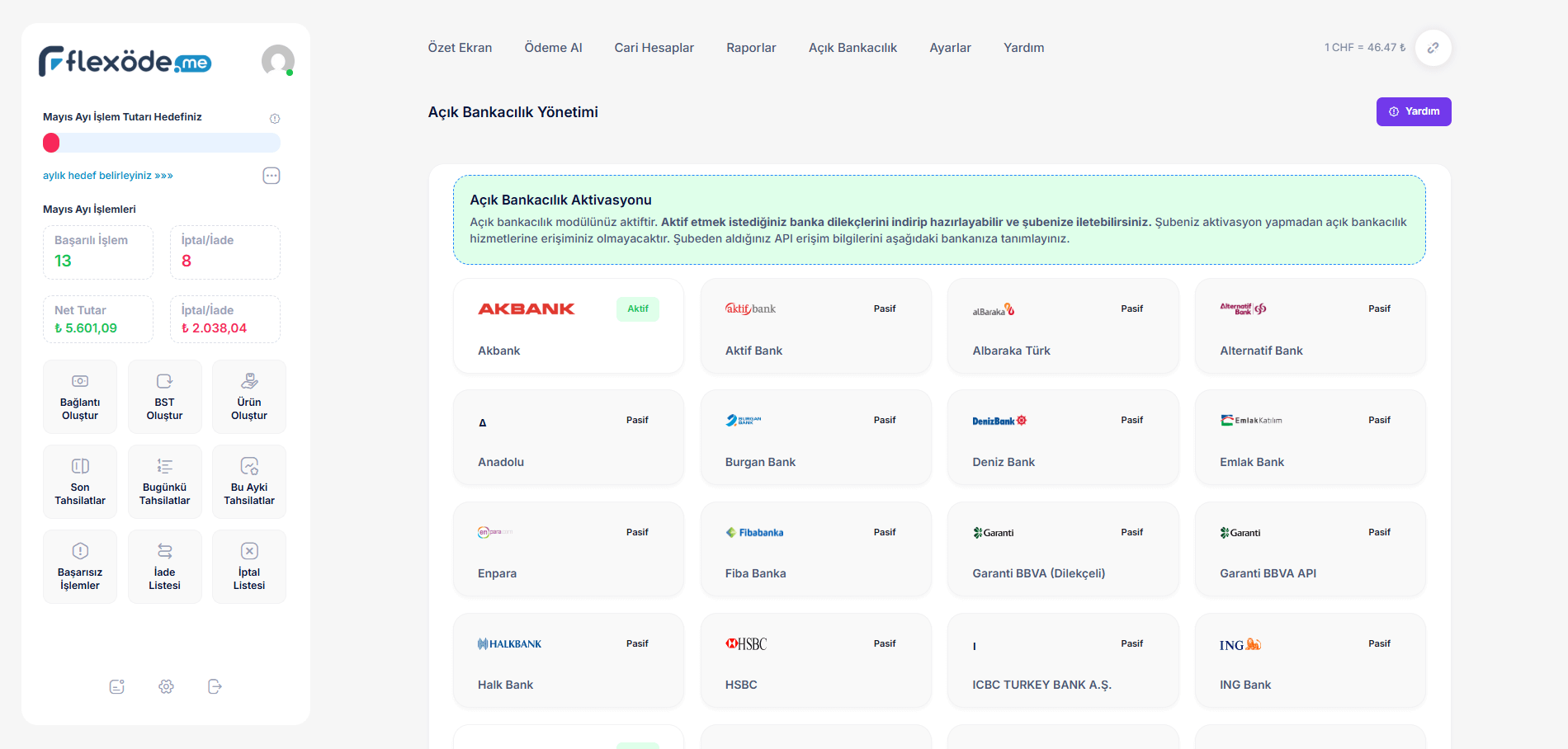
Task: Click the Fibabanka logo
Action: point(754,532)
